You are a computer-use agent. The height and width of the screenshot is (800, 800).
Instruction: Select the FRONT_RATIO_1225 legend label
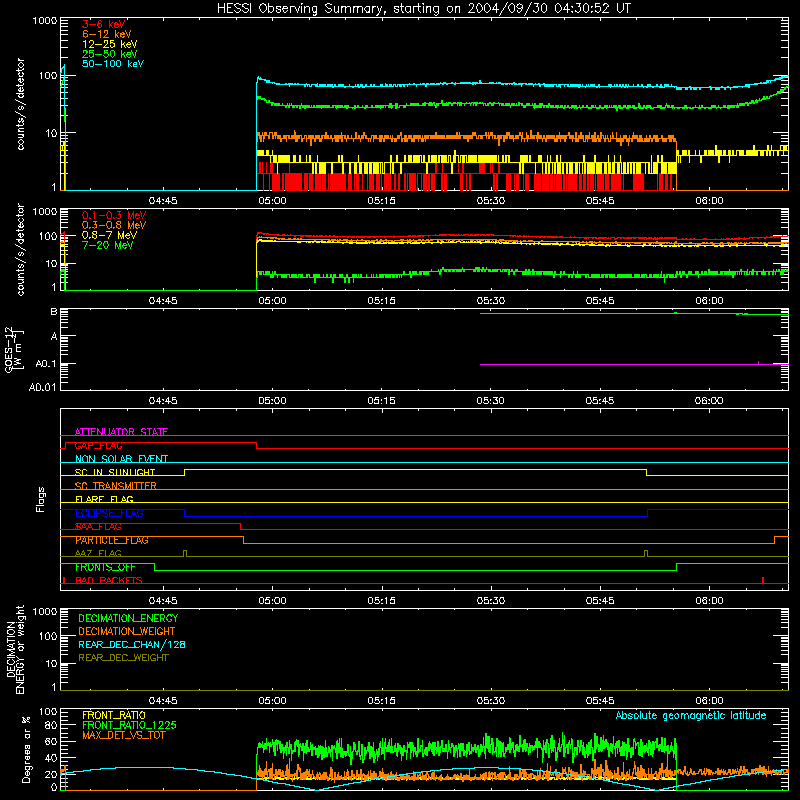[x=129, y=725]
